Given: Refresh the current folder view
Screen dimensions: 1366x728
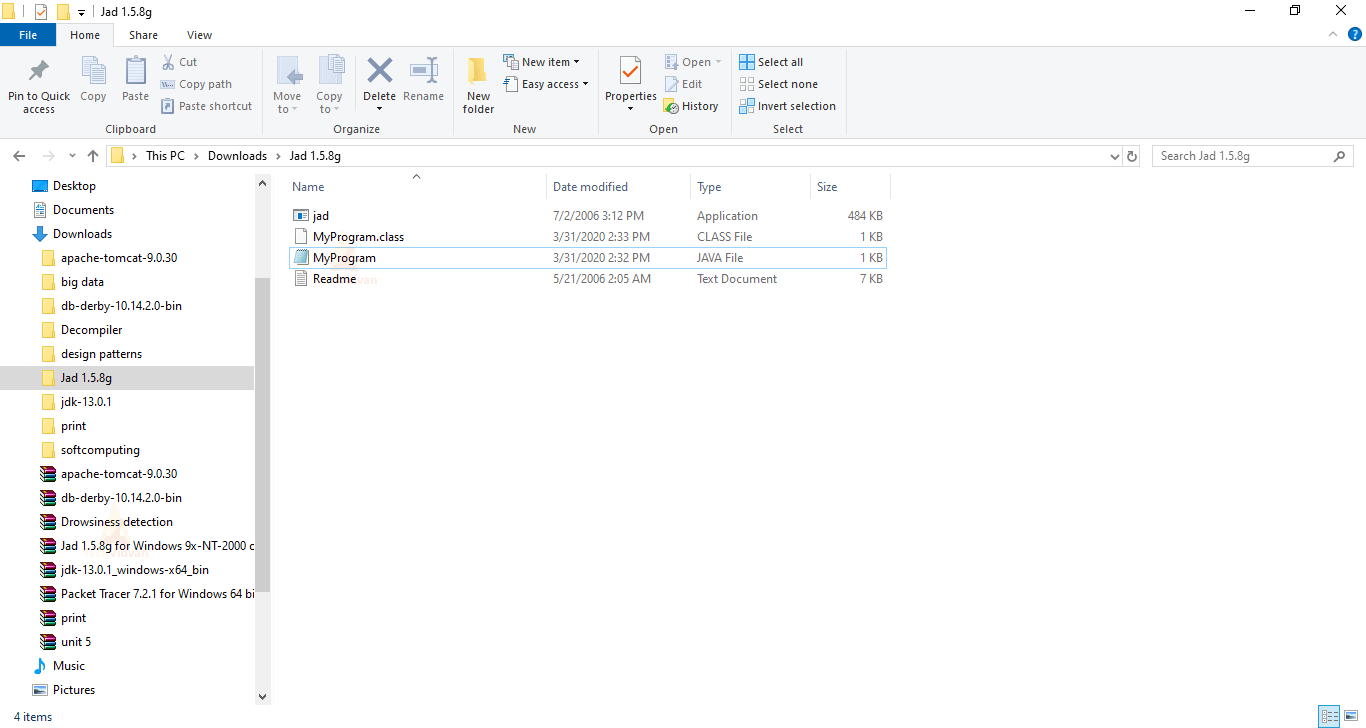Looking at the screenshot, I should click(x=1132, y=156).
